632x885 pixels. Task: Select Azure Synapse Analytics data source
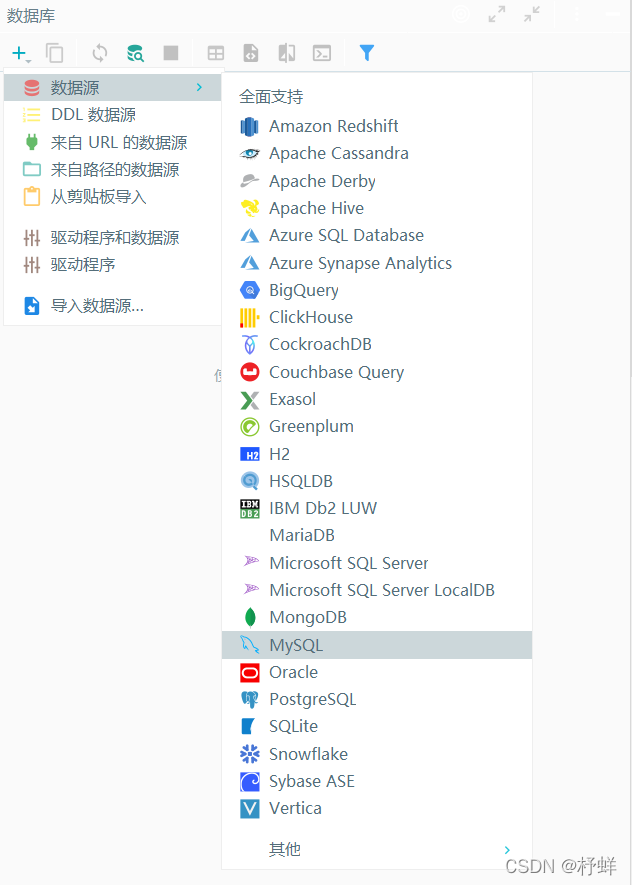click(x=377, y=262)
